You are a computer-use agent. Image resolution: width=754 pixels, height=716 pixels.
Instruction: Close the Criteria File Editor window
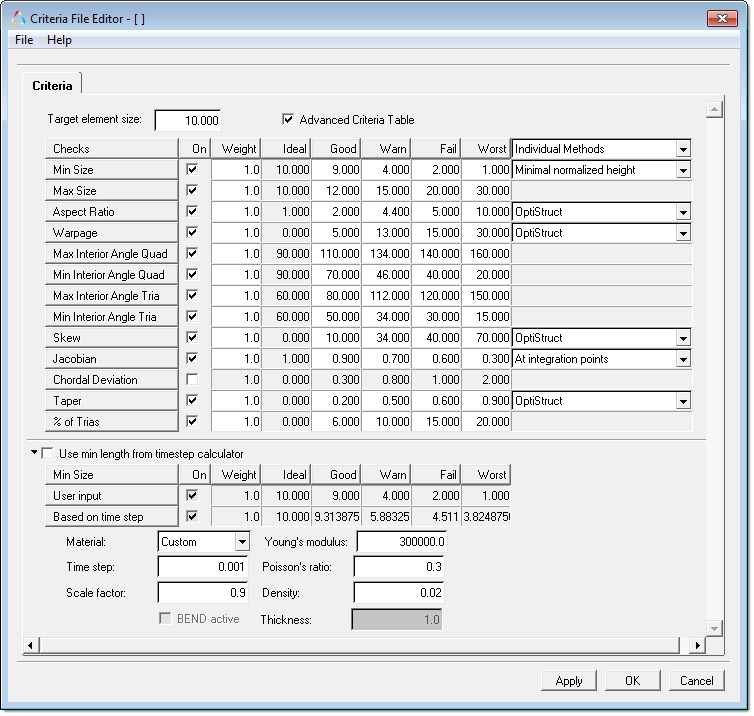[x=720, y=18]
